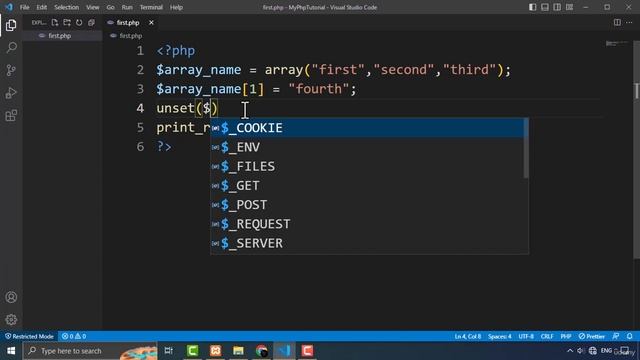This screenshot has height=360, width=640.
Task: Open the editor More Actions menu
Action: pos(629,22)
